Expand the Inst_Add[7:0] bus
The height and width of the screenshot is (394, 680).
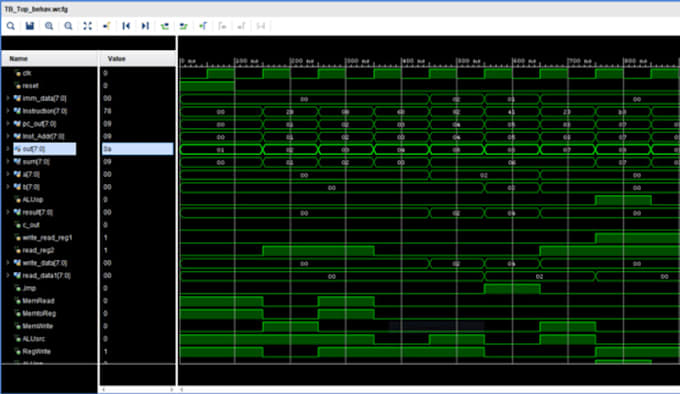pos(7,136)
